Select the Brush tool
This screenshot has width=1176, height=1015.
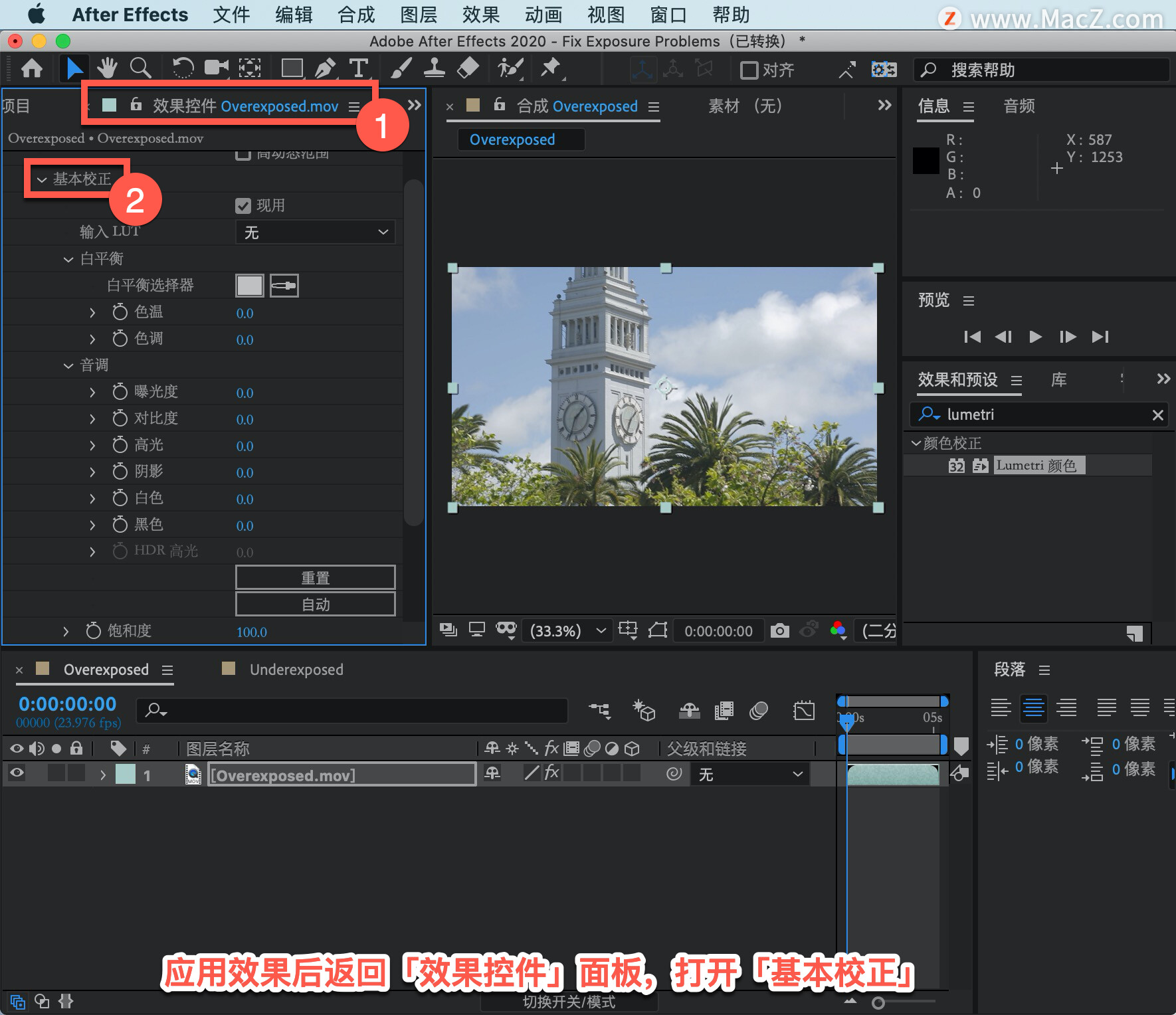pyautogui.click(x=401, y=68)
